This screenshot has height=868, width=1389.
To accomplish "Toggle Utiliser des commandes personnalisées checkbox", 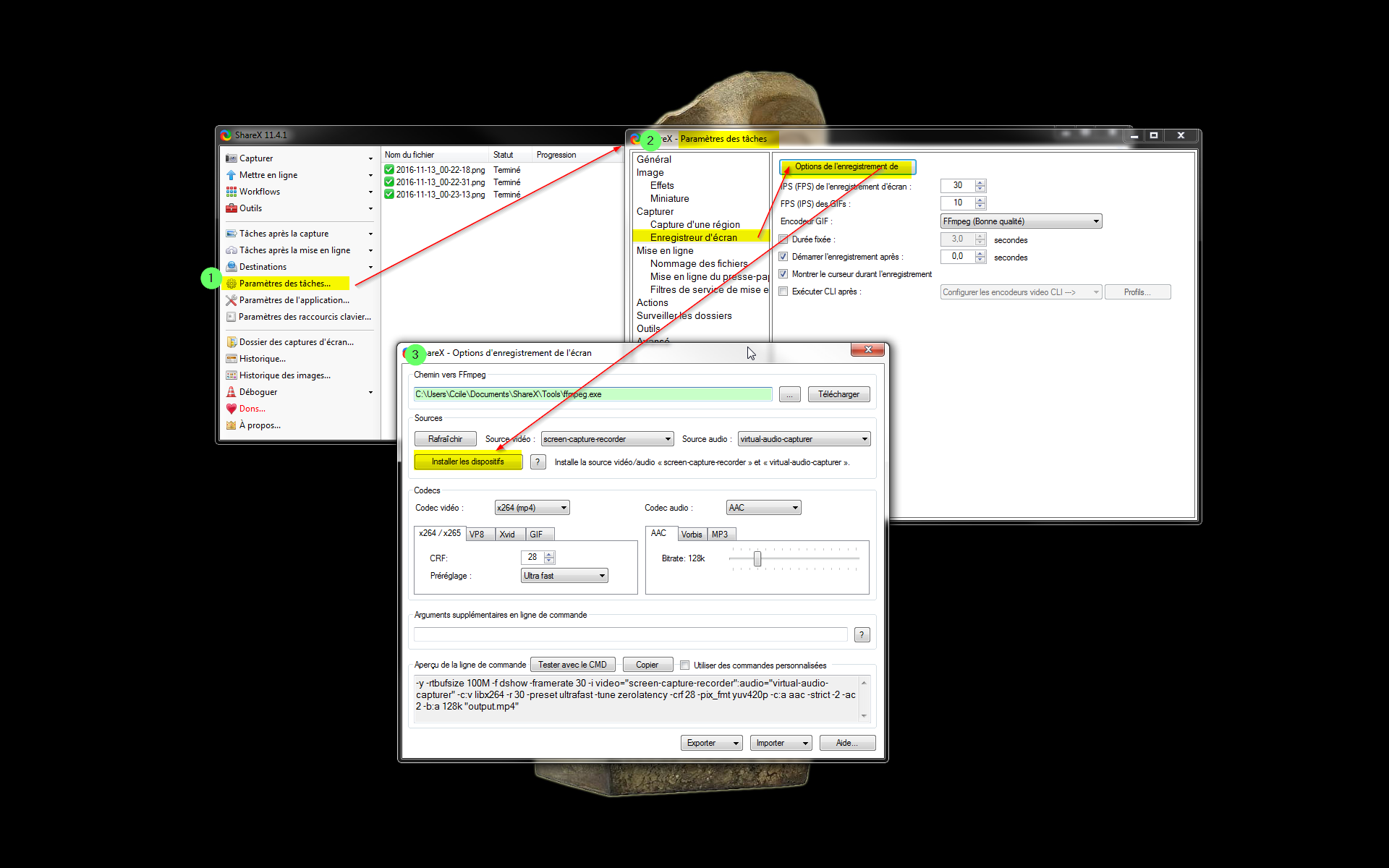I will 684,665.
